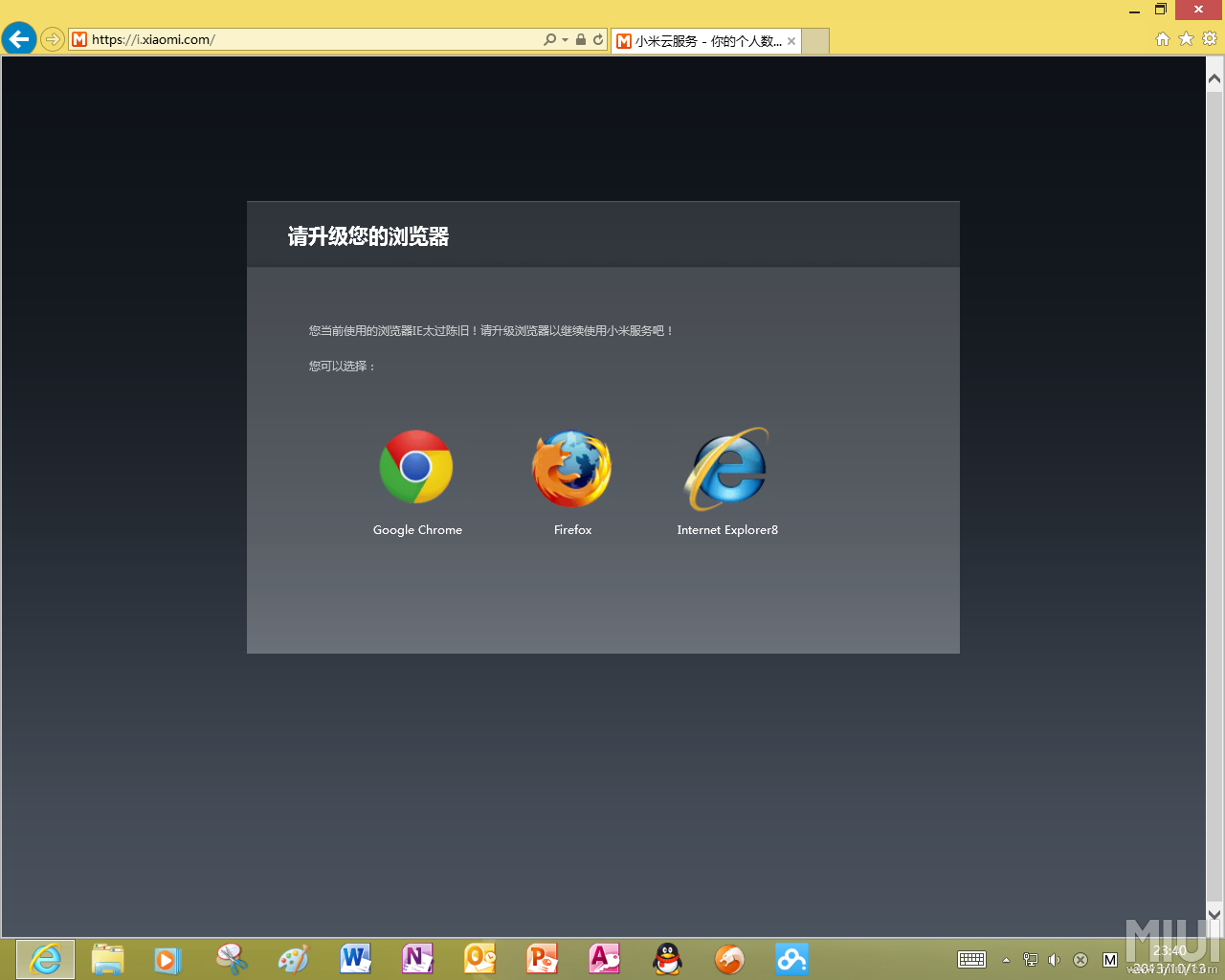
Task: Open Microsoft Word from the taskbar
Action: click(x=355, y=959)
